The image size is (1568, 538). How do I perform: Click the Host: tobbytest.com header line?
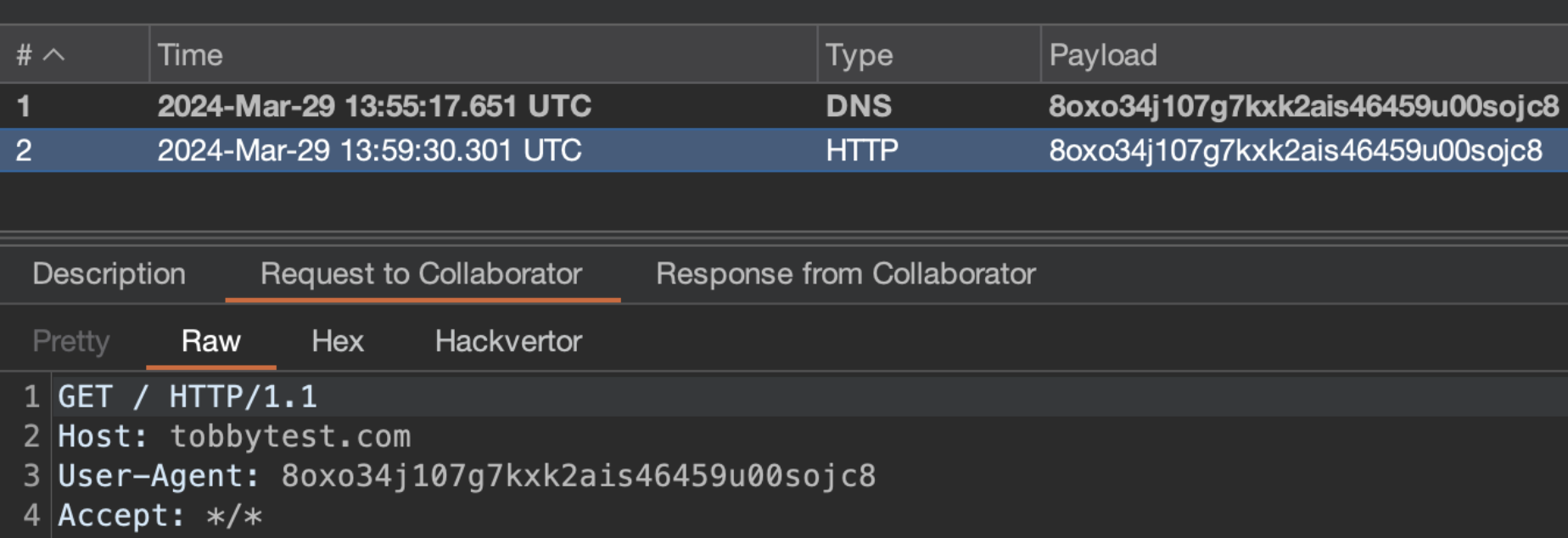coord(233,436)
